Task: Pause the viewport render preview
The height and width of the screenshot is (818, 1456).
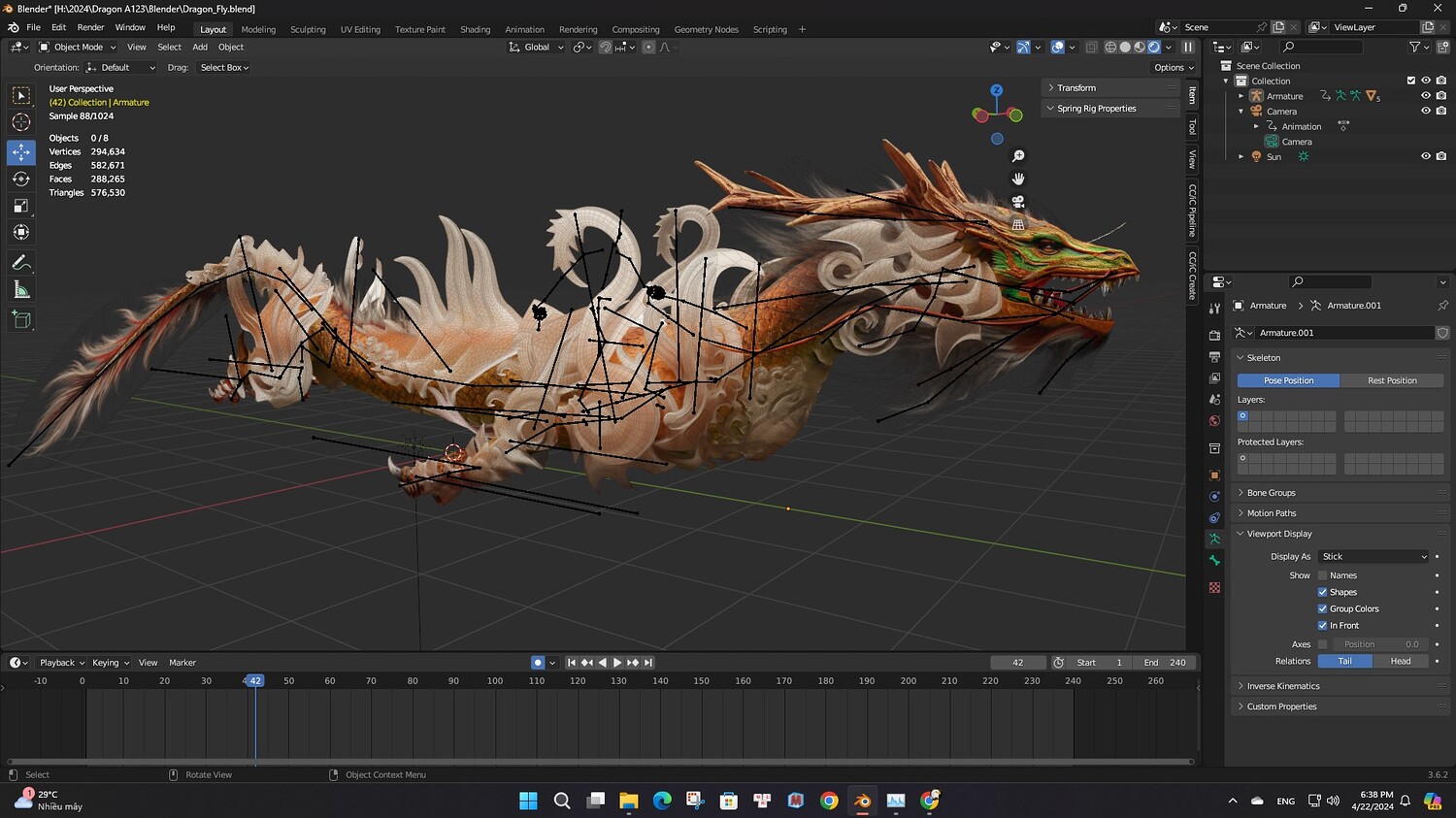Action: tap(1187, 47)
